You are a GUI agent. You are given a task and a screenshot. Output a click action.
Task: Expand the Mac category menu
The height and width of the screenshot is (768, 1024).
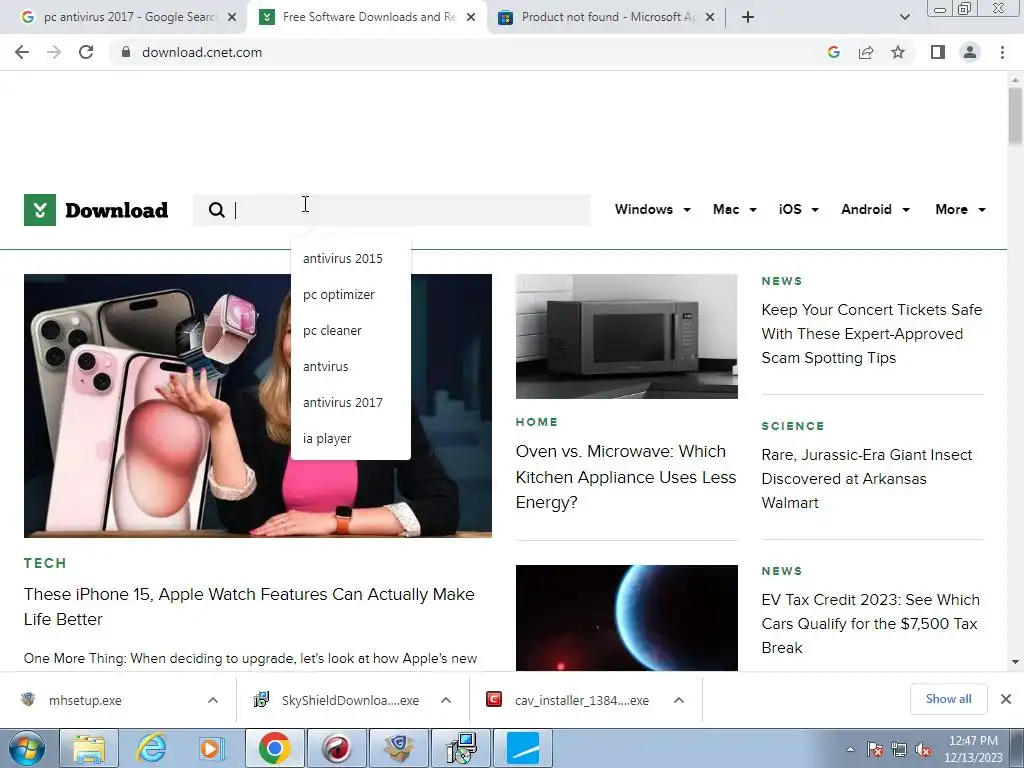point(735,210)
